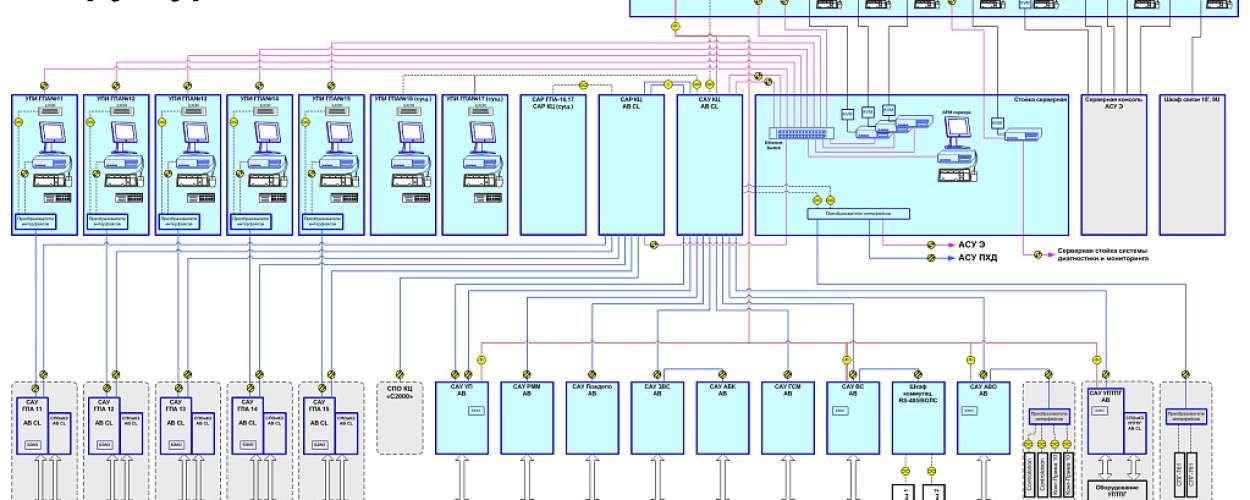Select the monitor icon in УПМ ГПА№14 block

click(x=268, y=135)
